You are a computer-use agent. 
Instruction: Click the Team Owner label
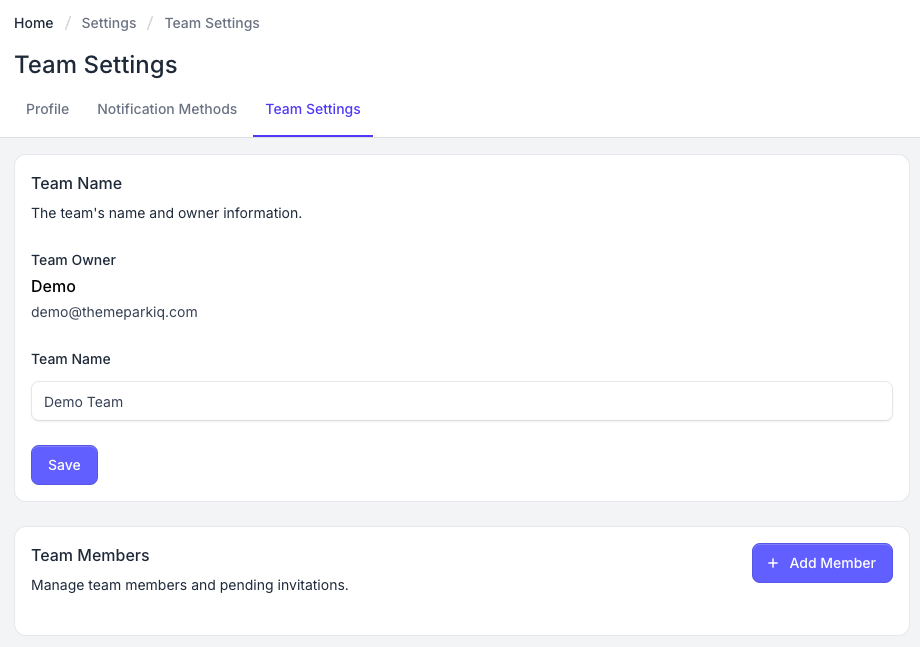73,260
